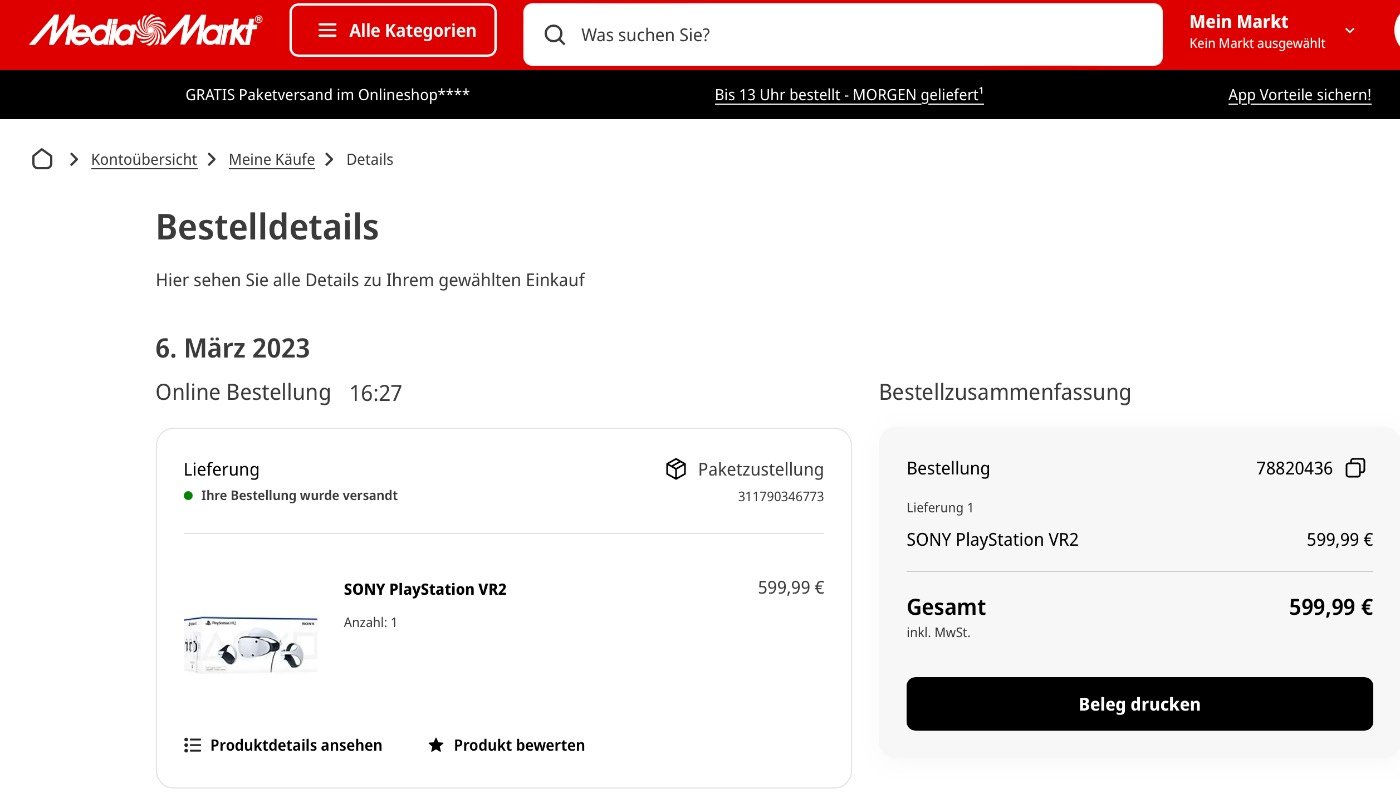
Task: Click the '6. März 2023' date heading
Action: [x=233, y=348]
